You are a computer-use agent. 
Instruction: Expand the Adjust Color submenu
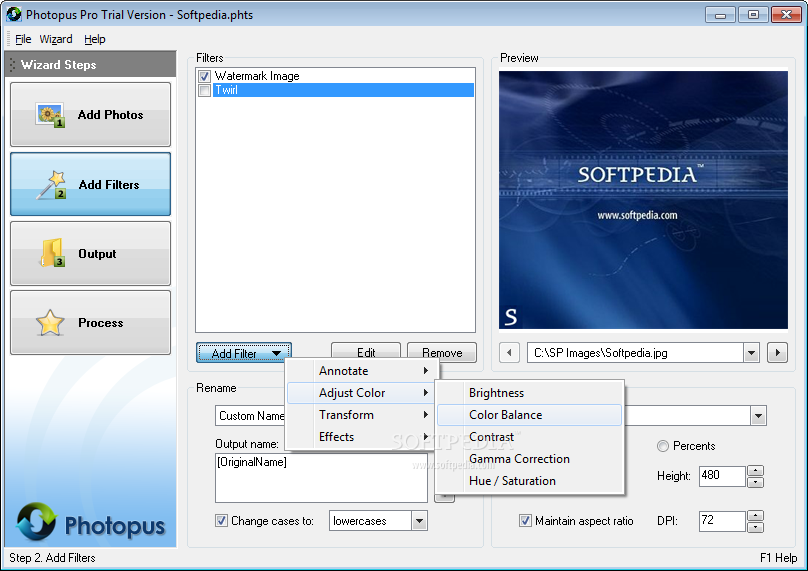tap(362, 393)
